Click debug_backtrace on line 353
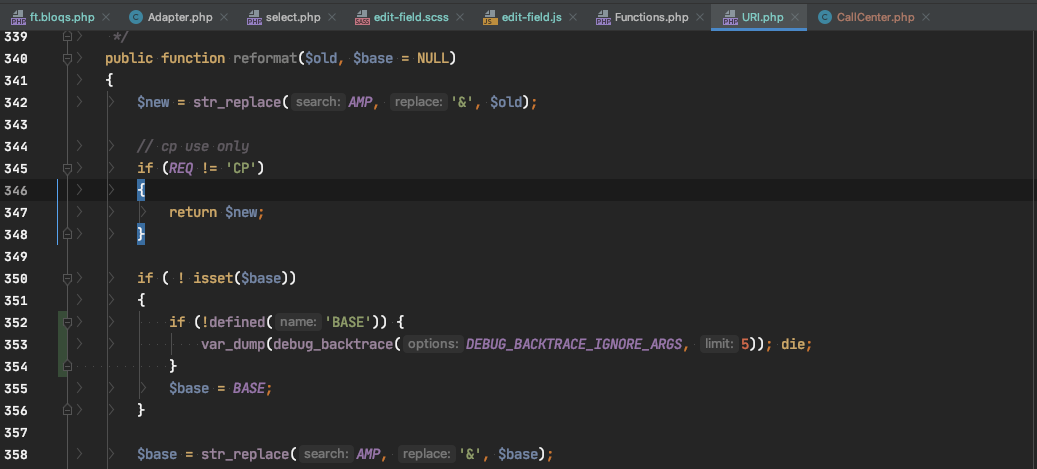Viewport: 1037px width, 469px height. pyautogui.click(x=333, y=344)
